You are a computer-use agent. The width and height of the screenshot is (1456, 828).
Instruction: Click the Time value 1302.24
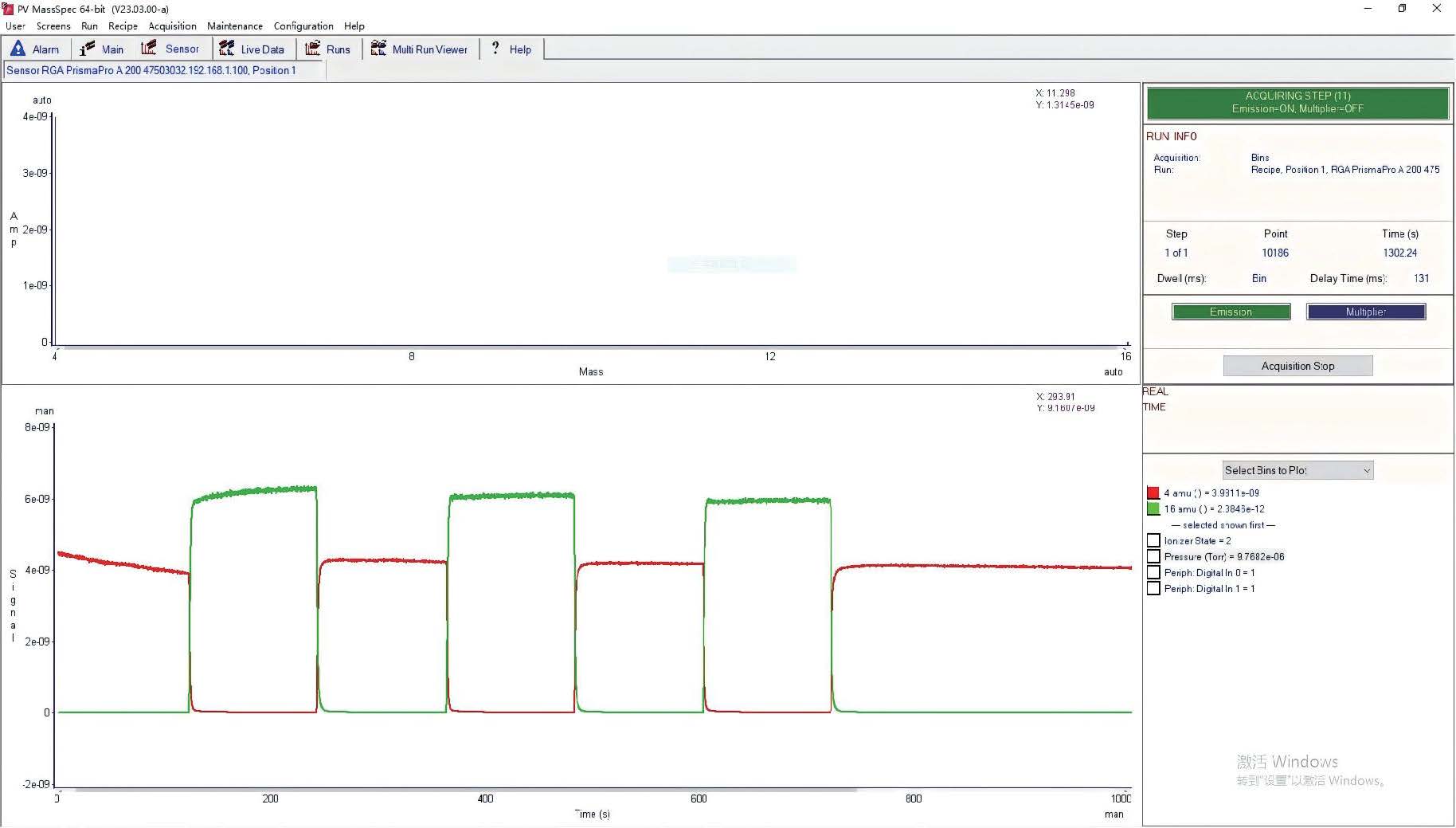pos(1400,253)
